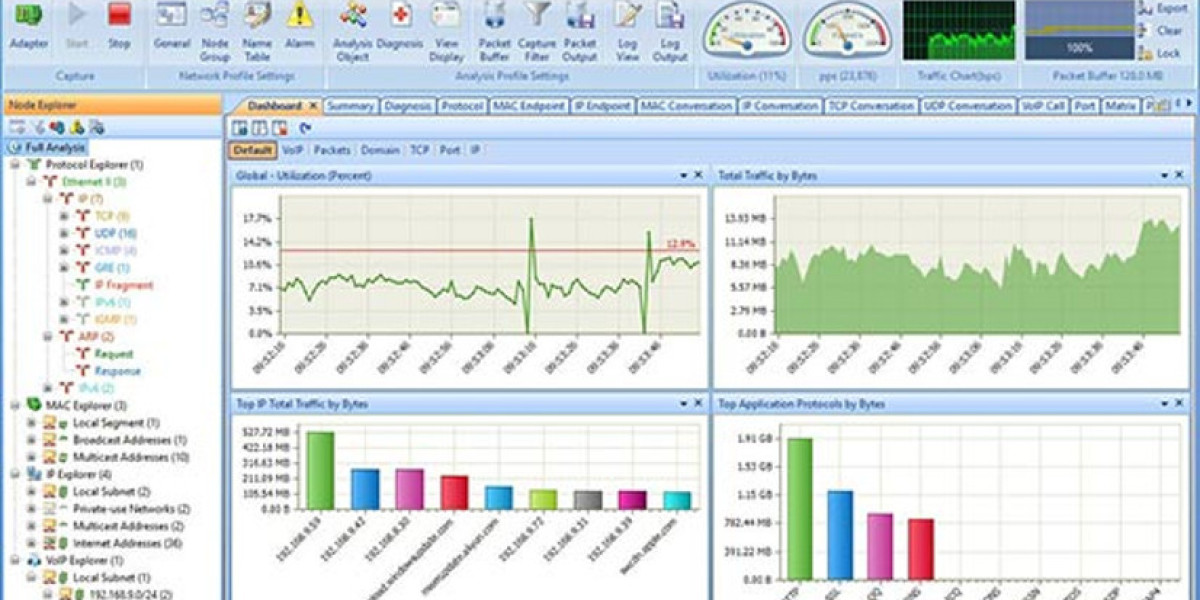
Task: Open the IP Endpoint tab
Action: [603, 106]
